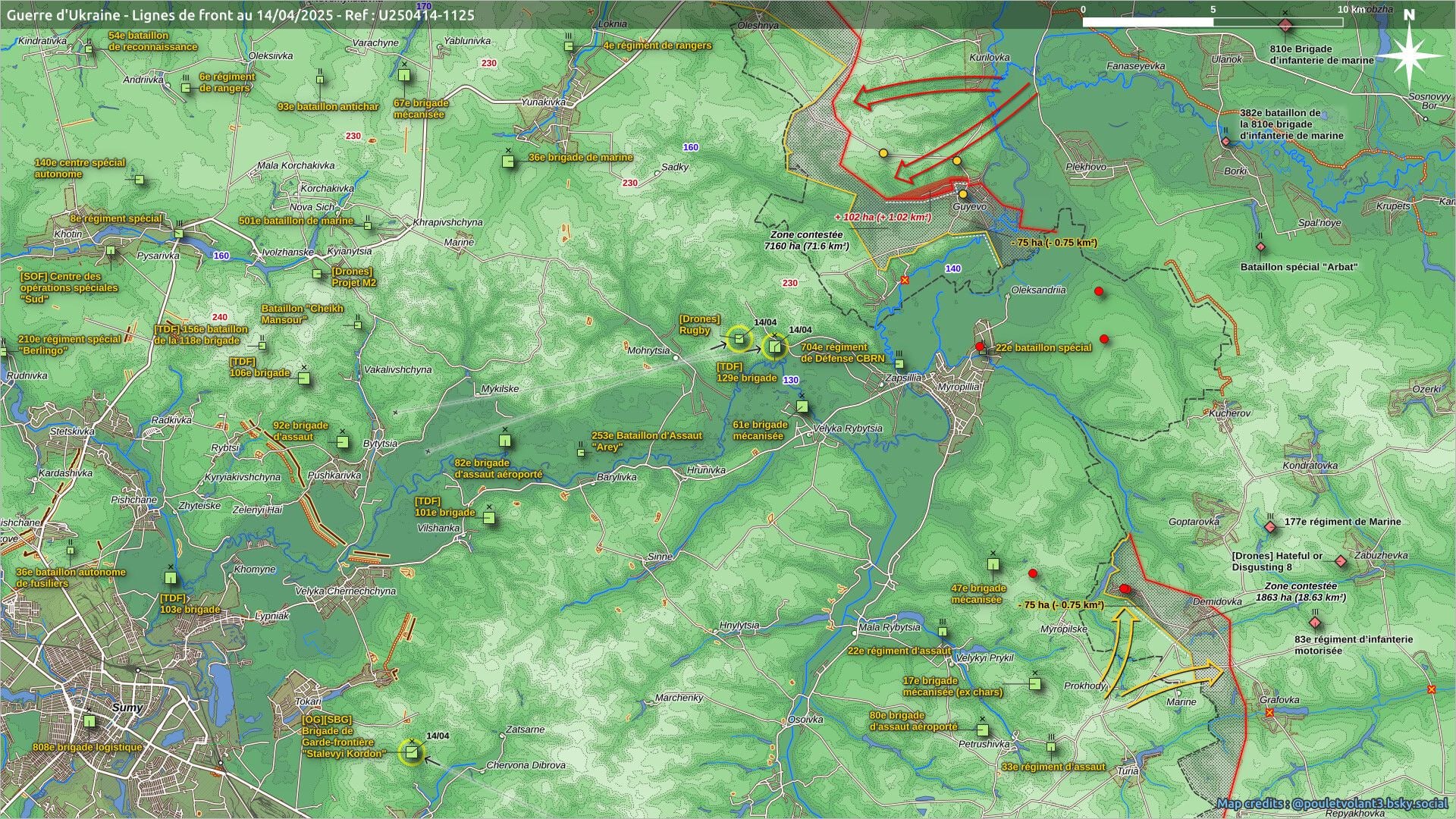1456x819 pixels.
Task: Click the orange X marker near Grafovka
Action: pos(1269,713)
